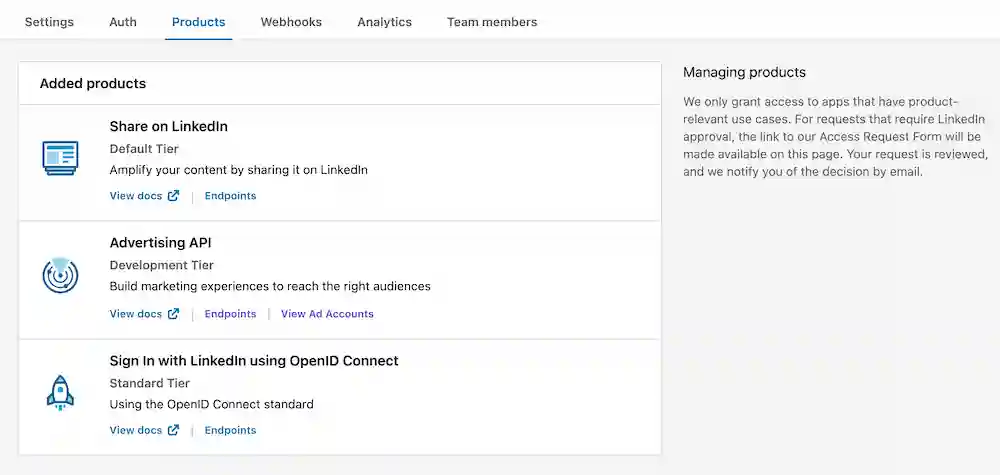Viewport: 1000px width, 475px height.
Task: Open View docs for OpenID Connect
Action: pyautogui.click(x=136, y=430)
